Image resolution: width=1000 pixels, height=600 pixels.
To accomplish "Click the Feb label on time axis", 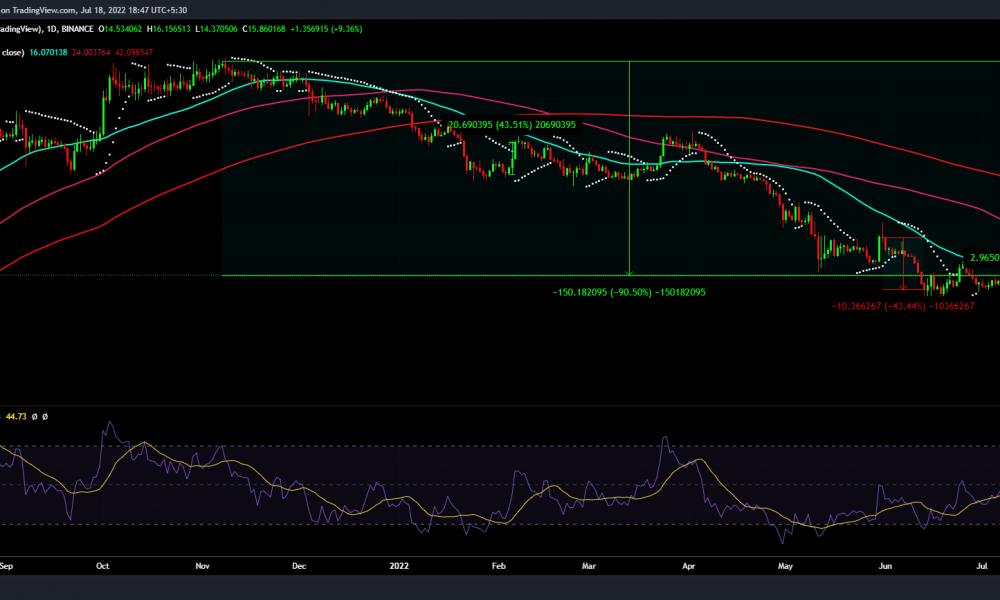I will click(x=499, y=566).
